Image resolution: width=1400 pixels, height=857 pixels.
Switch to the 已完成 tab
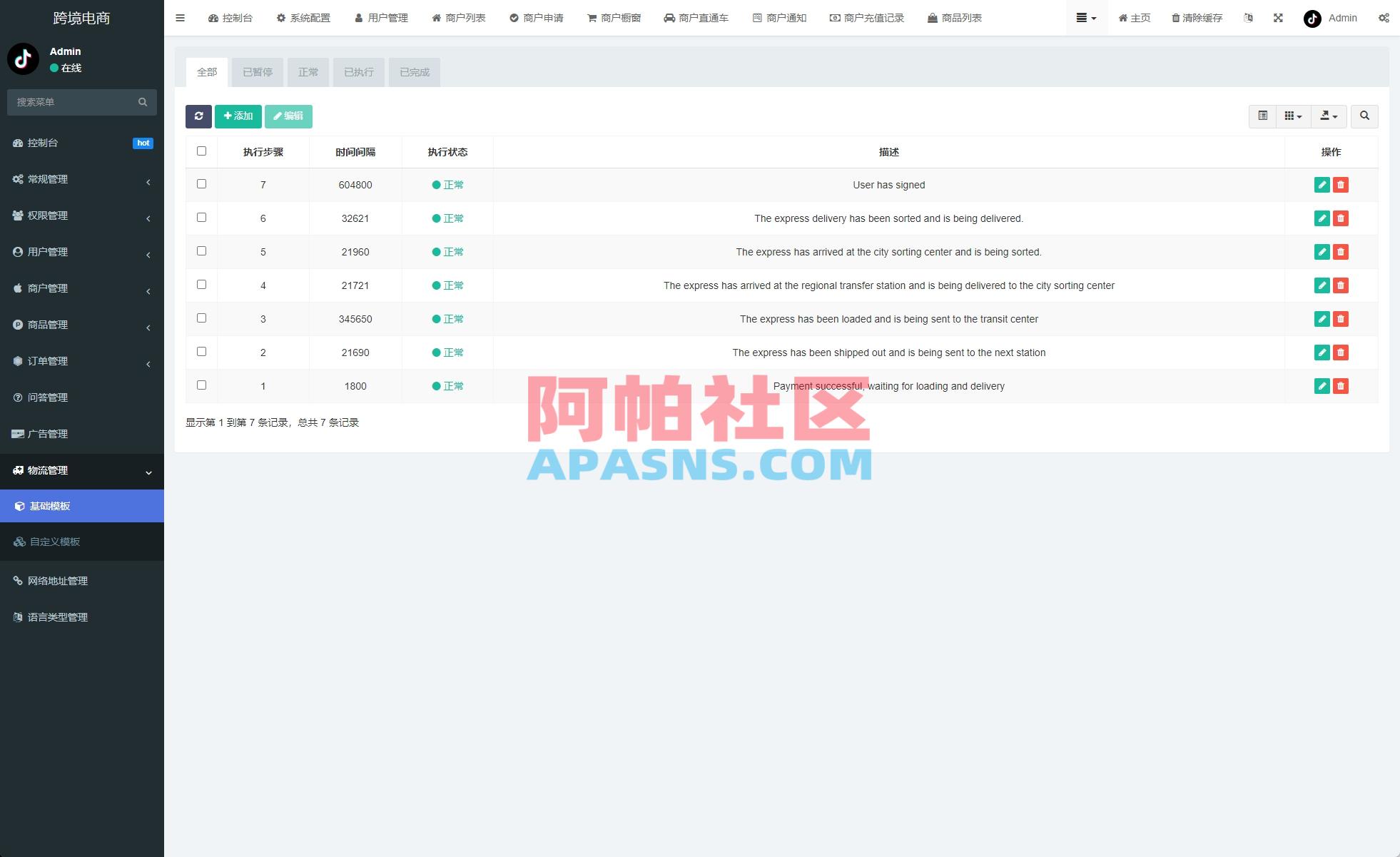coord(414,71)
